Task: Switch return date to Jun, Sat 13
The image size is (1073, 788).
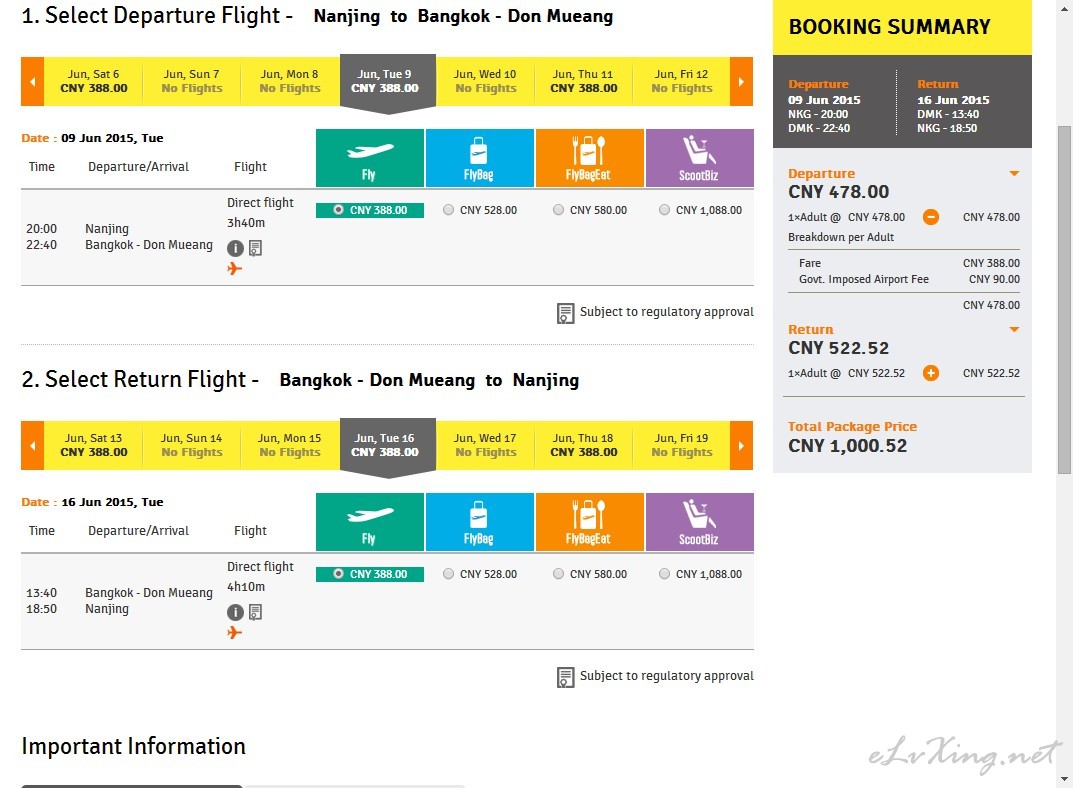Action: pos(93,445)
